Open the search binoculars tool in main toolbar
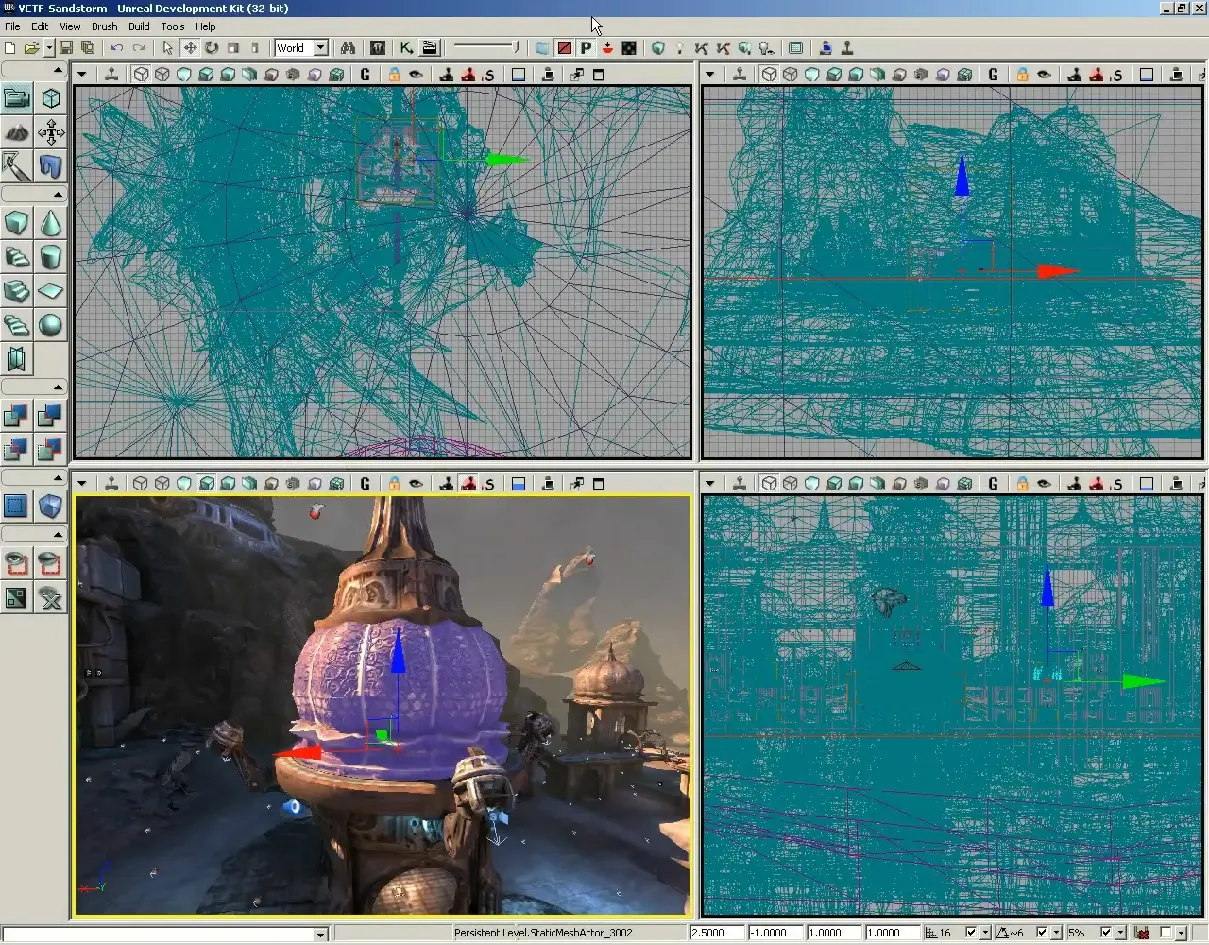 (x=348, y=47)
